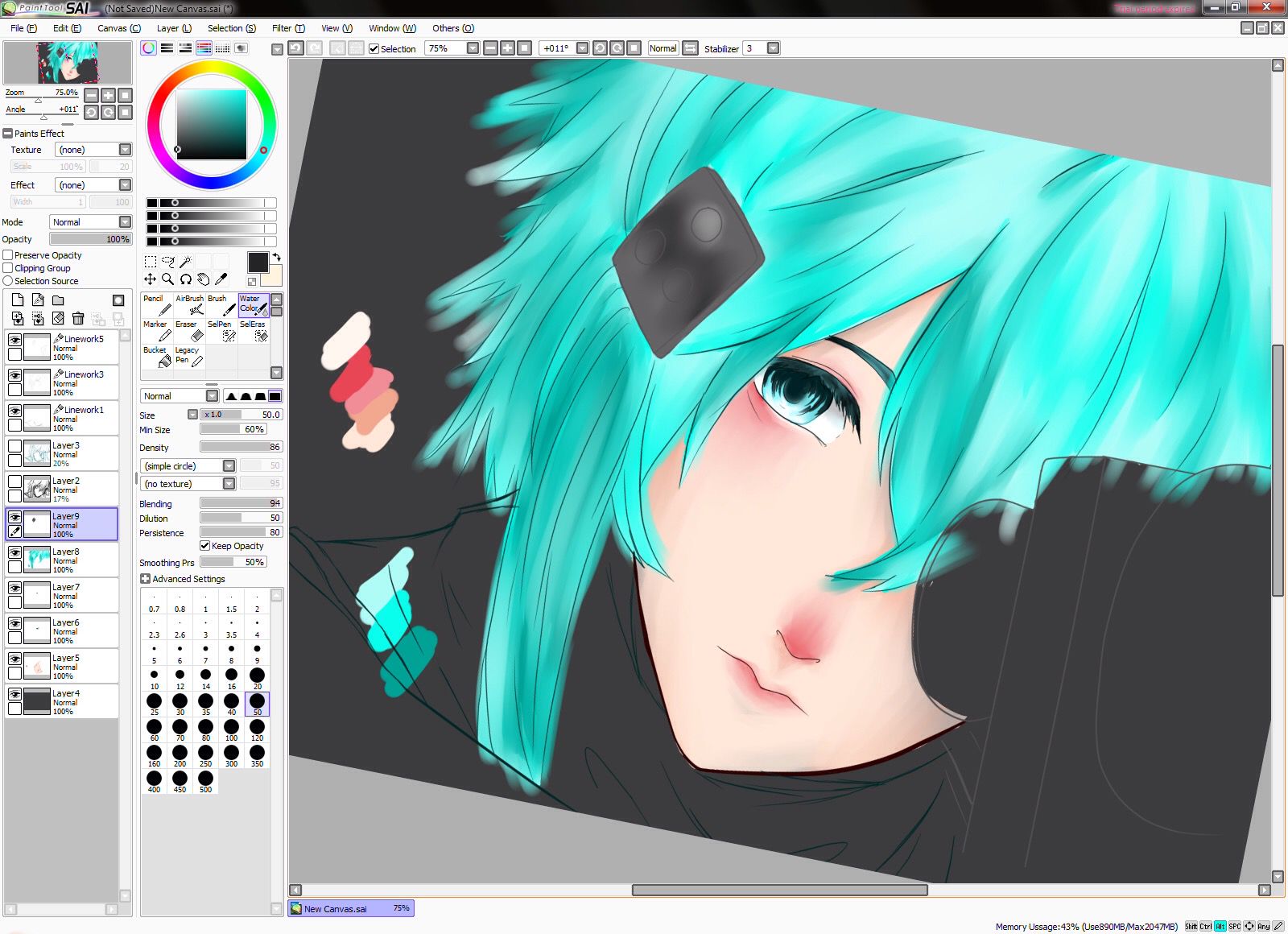Select the Zoom magnifier tool
This screenshot has height=934, width=1288.
click(x=168, y=279)
